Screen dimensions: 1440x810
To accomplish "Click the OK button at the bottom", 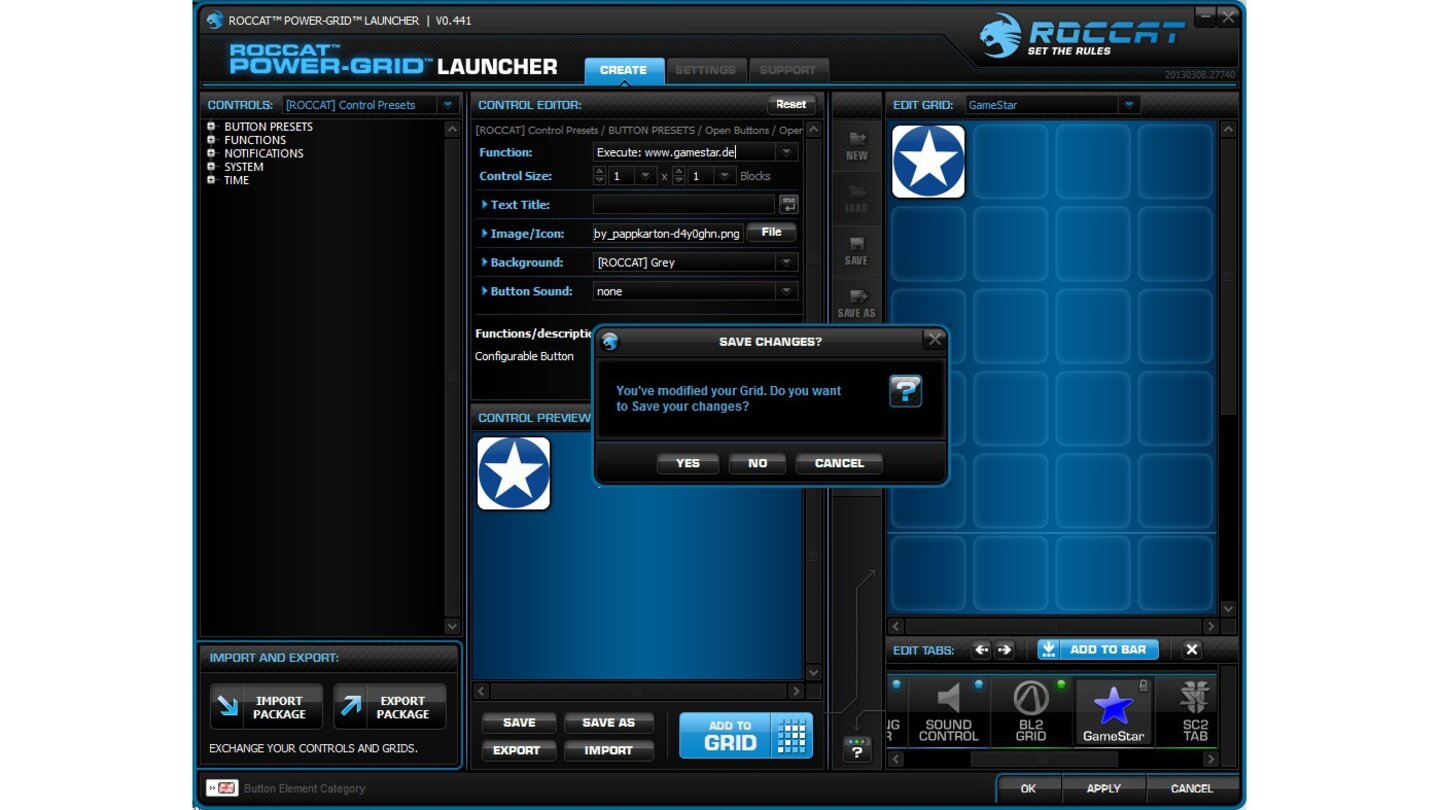I will pyautogui.click(x=1028, y=788).
